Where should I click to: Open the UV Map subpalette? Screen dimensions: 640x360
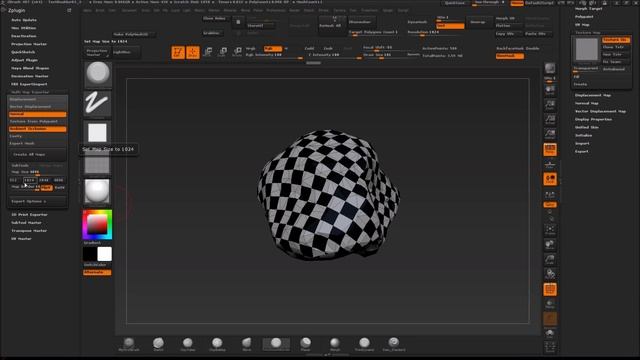(582, 25)
